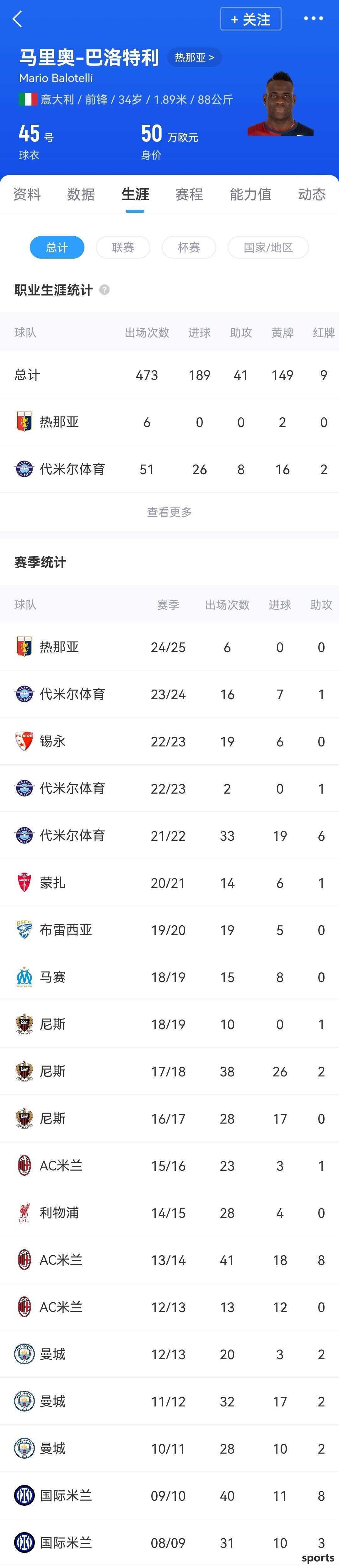339x1568 pixels.
Task: Switch to the 数据 tab
Action: point(81,194)
